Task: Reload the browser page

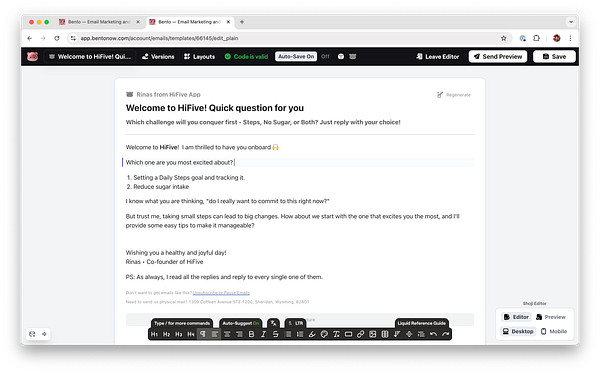Action: [57, 38]
